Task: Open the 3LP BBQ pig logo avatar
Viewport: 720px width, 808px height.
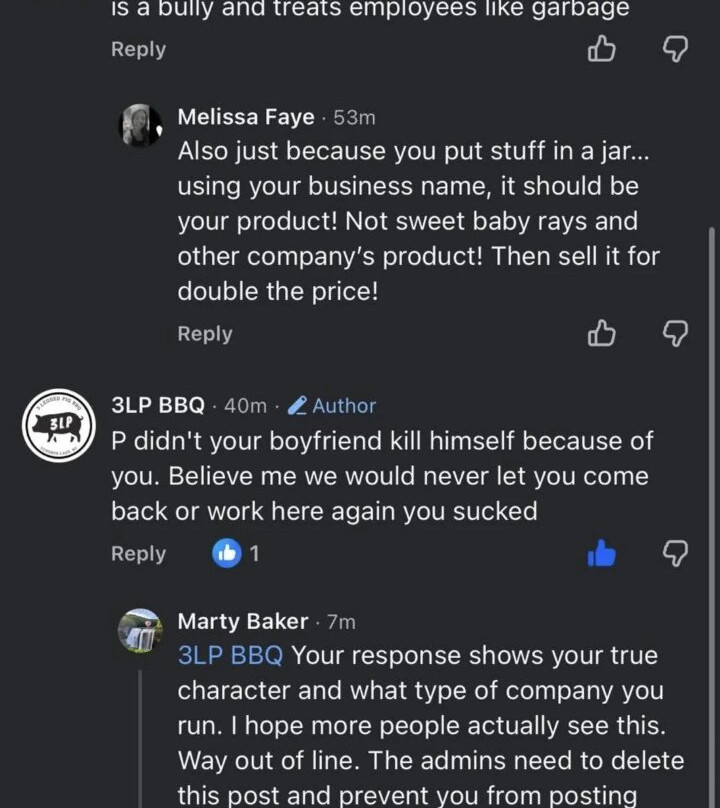Action: point(58,424)
